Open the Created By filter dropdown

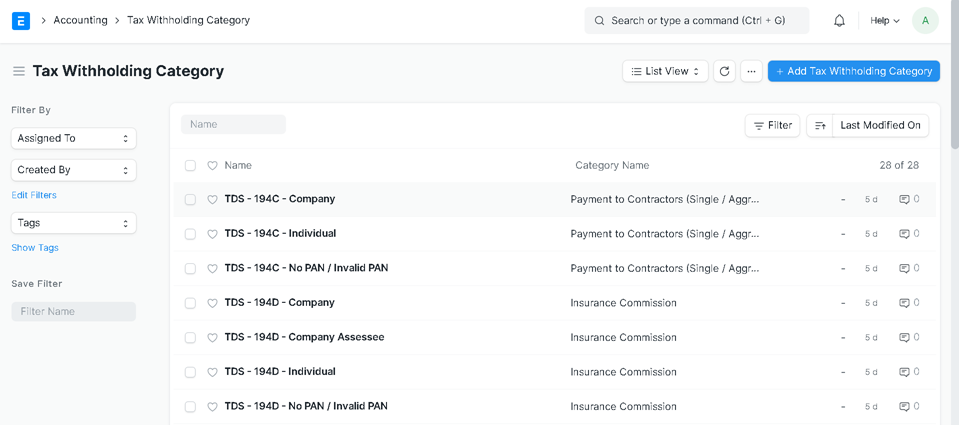click(x=73, y=170)
